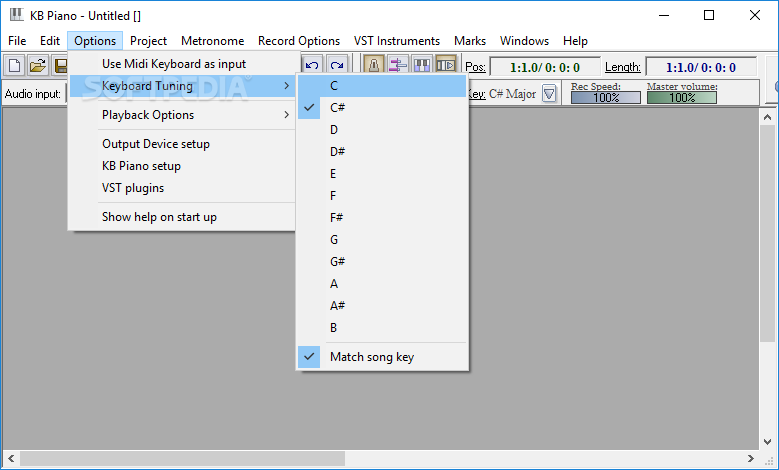The image size is (779, 470).
Task: Minimize the KB Piano window
Action: [x=664, y=15]
